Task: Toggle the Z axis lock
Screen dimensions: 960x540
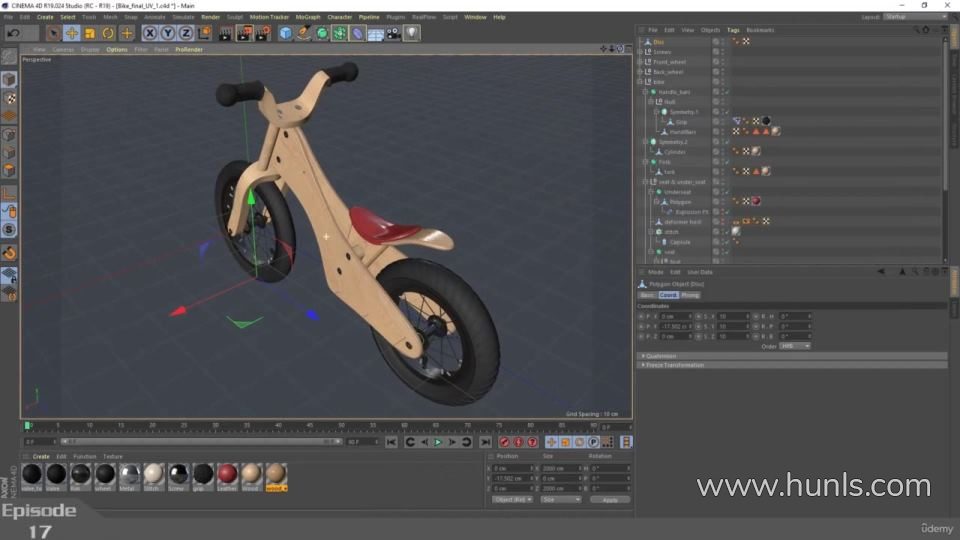Action: [186, 33]
